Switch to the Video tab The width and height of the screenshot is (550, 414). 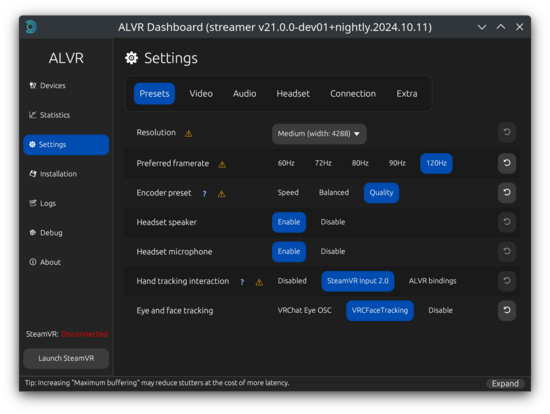pos(201,94)
